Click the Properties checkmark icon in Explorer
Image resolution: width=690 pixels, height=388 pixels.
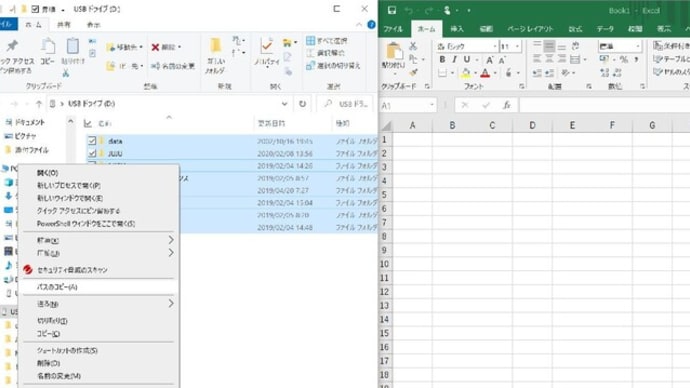(267, 46)
